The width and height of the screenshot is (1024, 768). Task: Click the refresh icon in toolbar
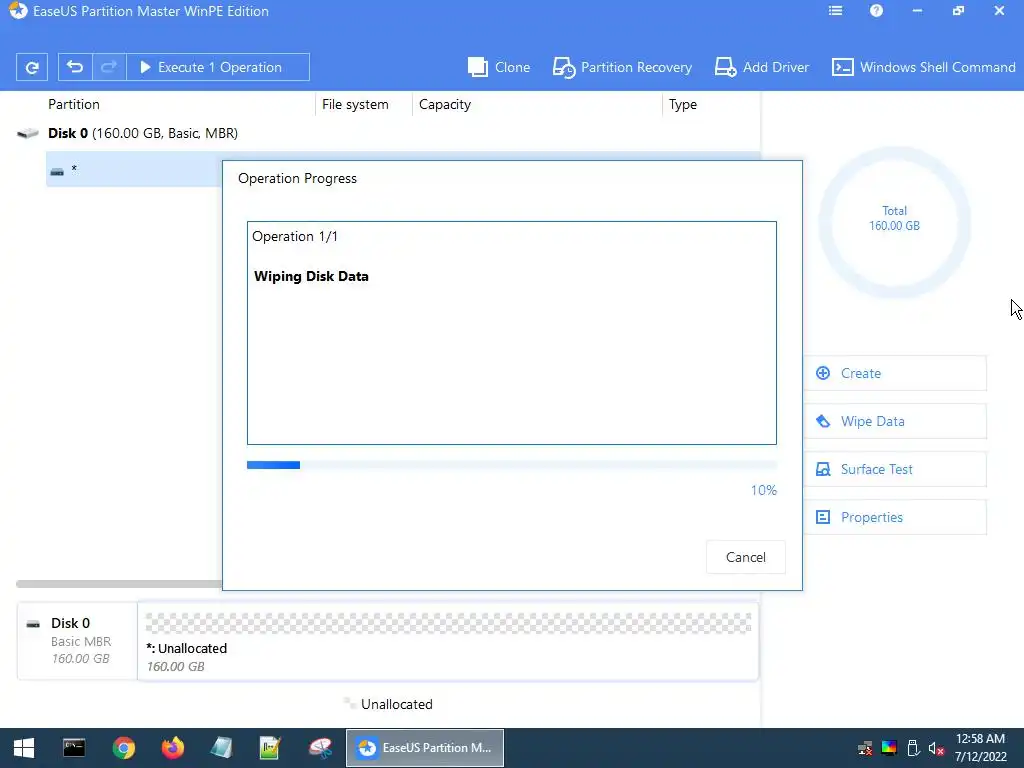31,67
